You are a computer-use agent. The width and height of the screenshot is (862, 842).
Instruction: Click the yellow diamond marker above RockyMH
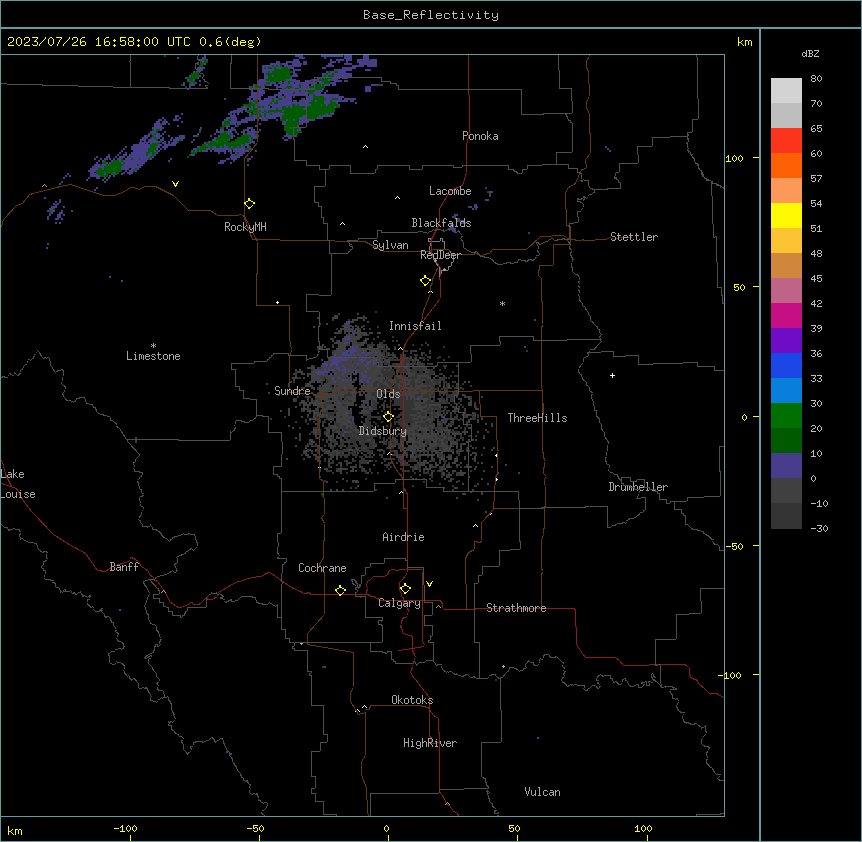(x=249, y=204)
